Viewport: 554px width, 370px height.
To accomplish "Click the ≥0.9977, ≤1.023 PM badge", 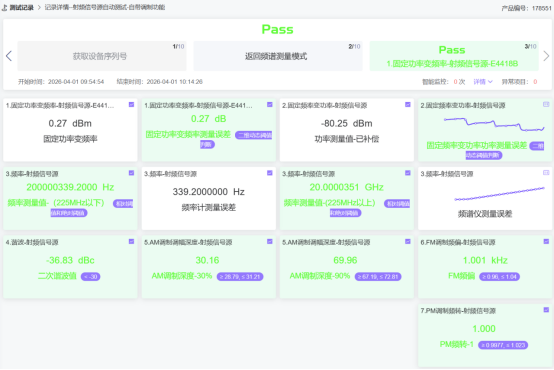I will pos(503,345).
